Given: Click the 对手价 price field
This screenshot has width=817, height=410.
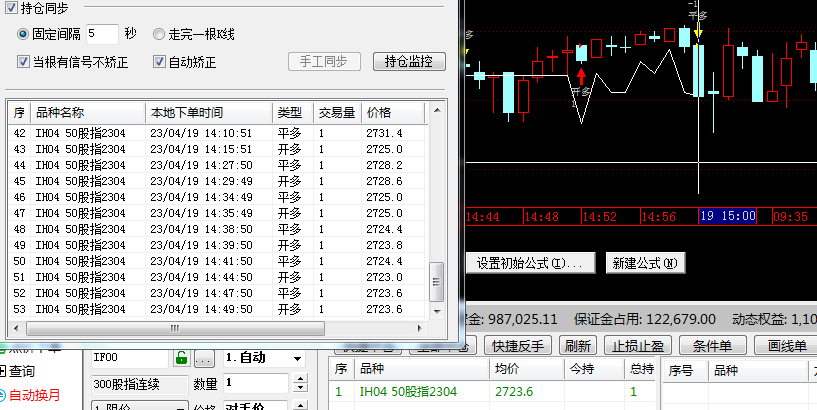Looking at the screenshot, I should (x=256, y=405).
